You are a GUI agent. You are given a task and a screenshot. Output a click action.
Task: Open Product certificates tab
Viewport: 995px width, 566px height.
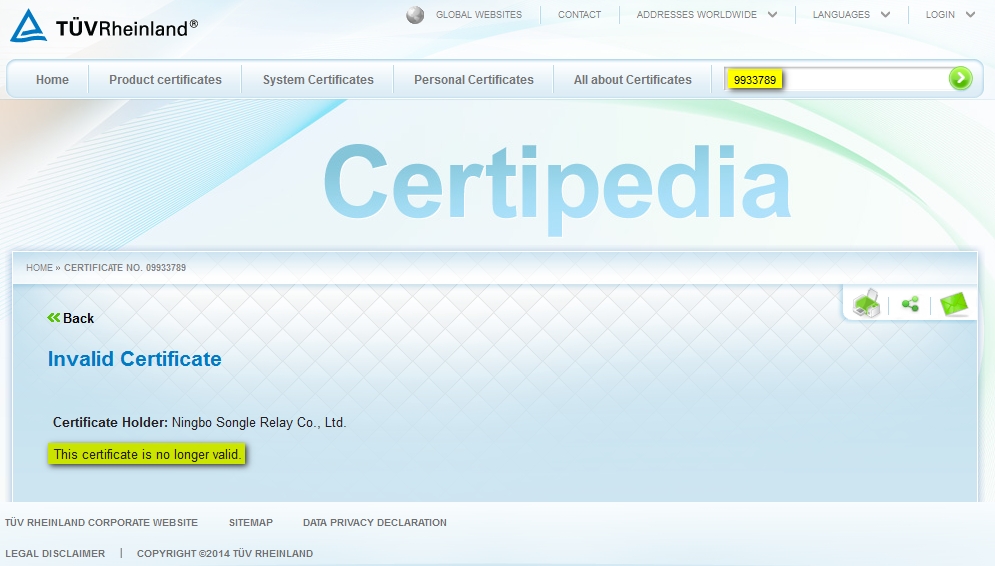(x=165, y=80)
